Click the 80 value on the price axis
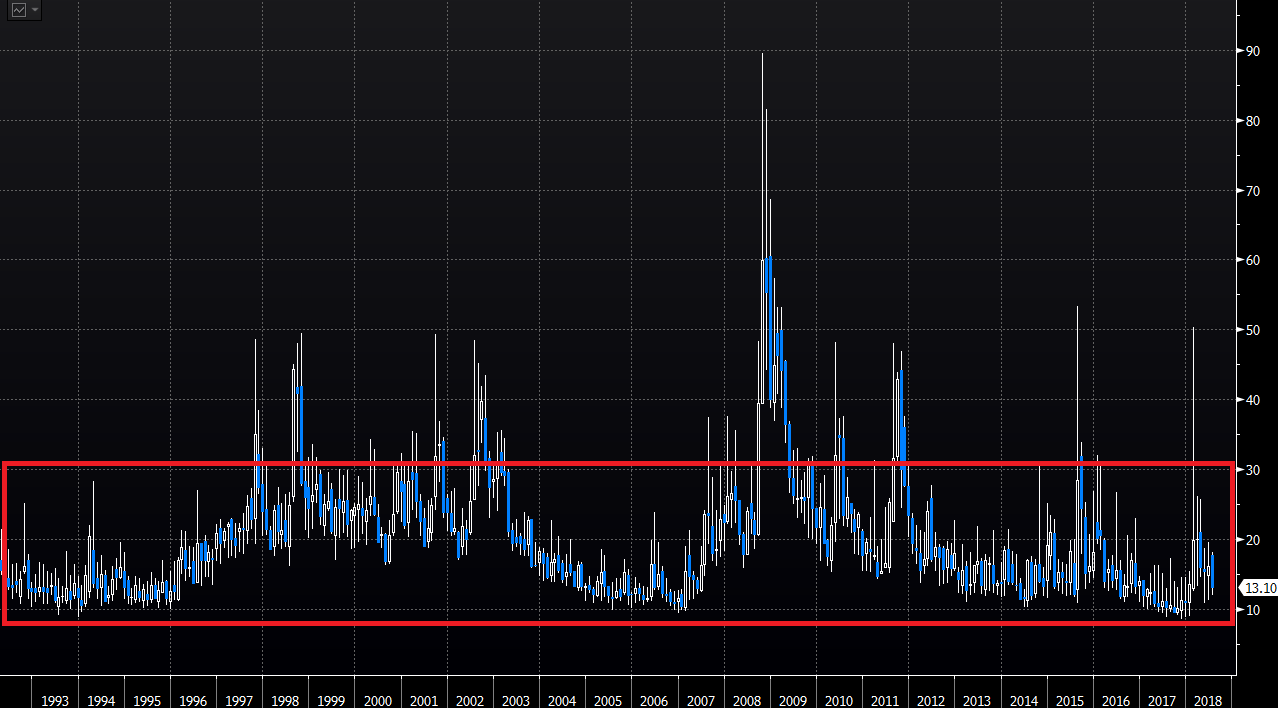Screen dimensions: 1278x708 [1253, 120]
